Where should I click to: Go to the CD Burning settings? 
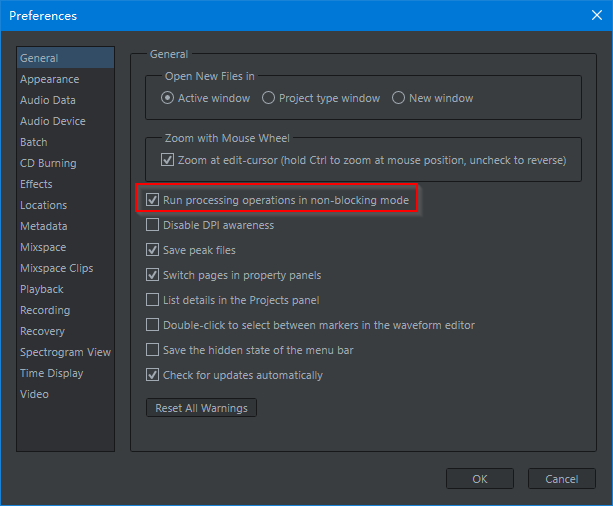click(48, 163)
